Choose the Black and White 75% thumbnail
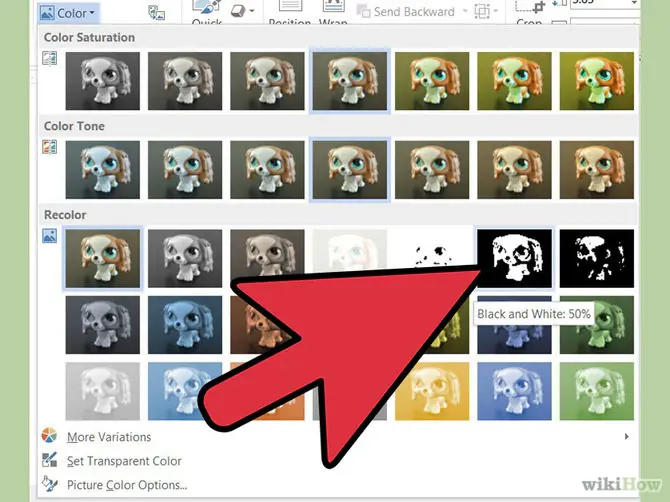Image resolution: width=670 pixels, height=502 pixels. point(597,258)
